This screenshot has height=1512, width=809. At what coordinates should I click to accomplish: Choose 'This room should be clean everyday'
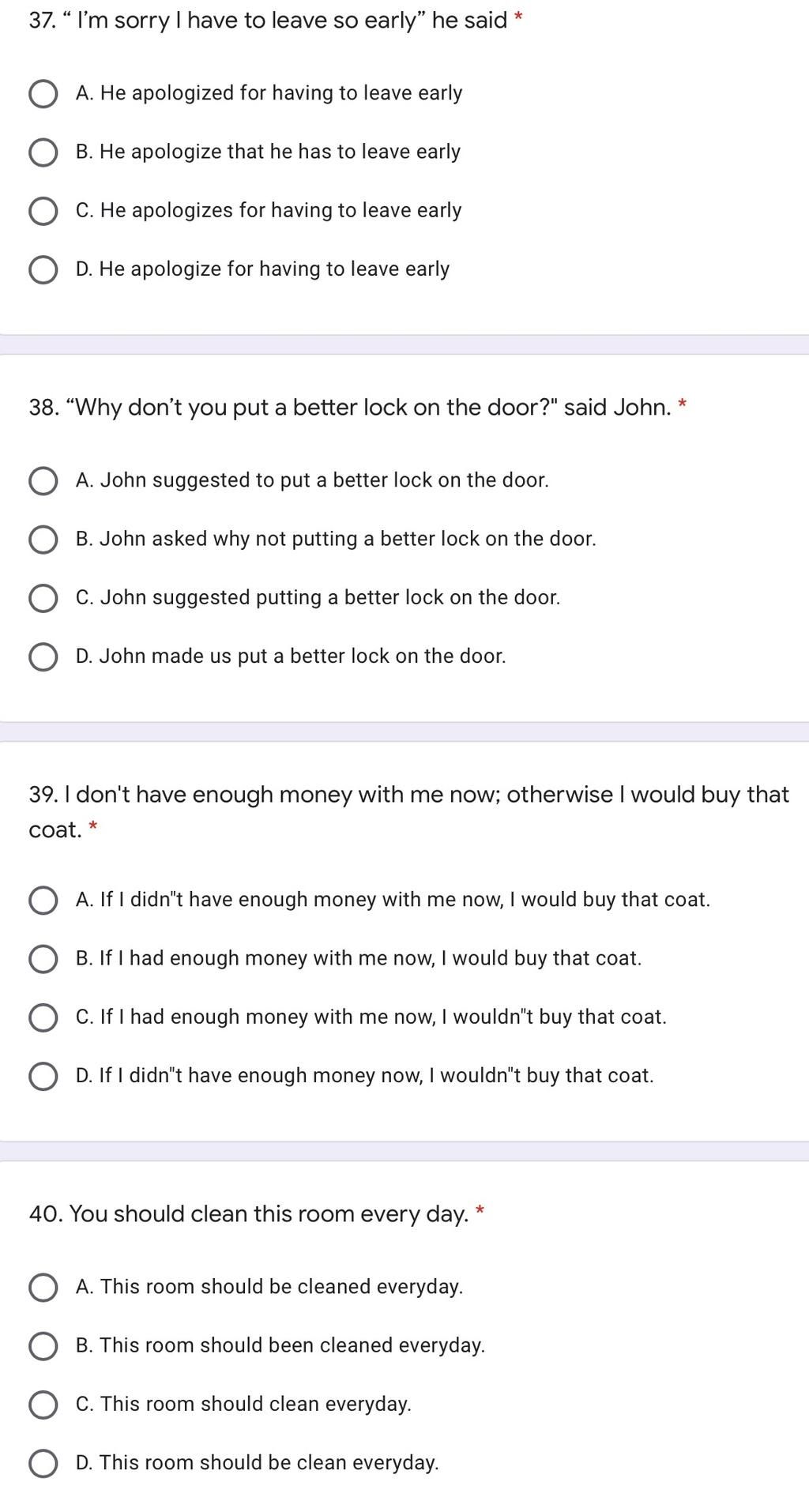(x=43, y=1463)
